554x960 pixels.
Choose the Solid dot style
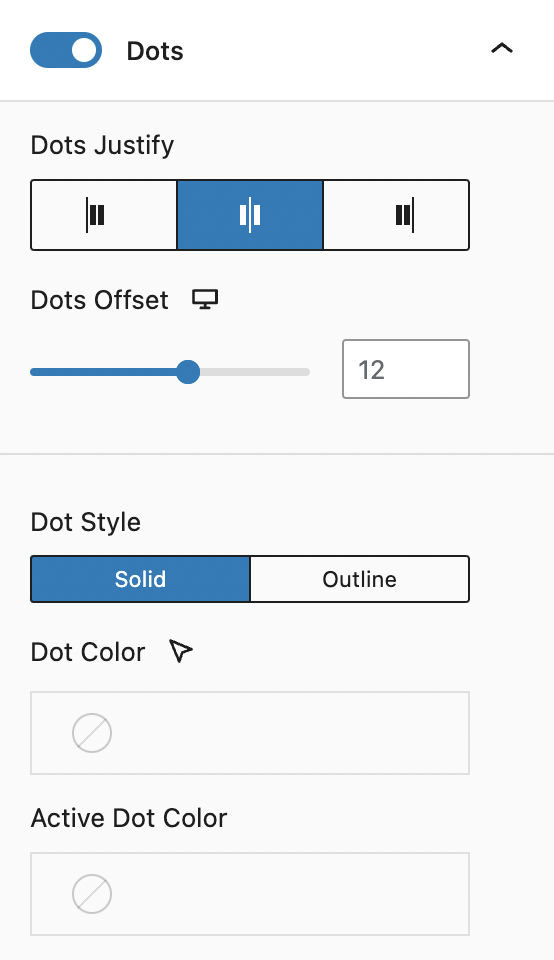pos(140,579)
